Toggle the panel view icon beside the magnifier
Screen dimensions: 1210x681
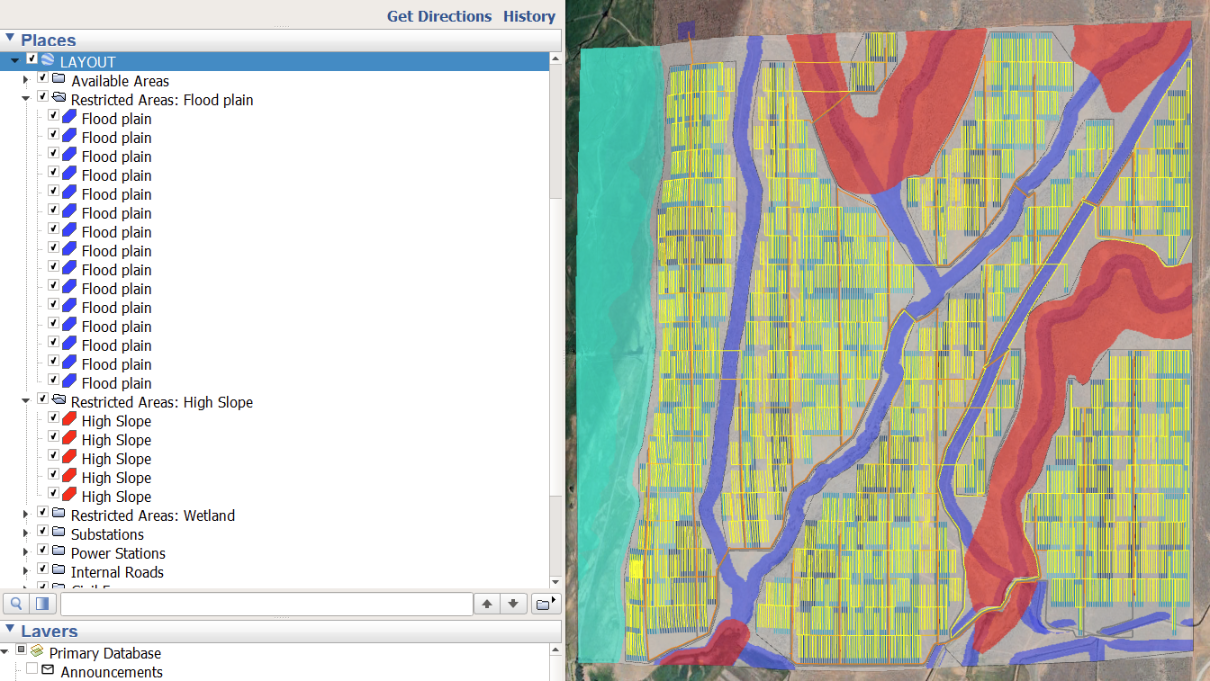pyautogui.click(x=42, y=604)
